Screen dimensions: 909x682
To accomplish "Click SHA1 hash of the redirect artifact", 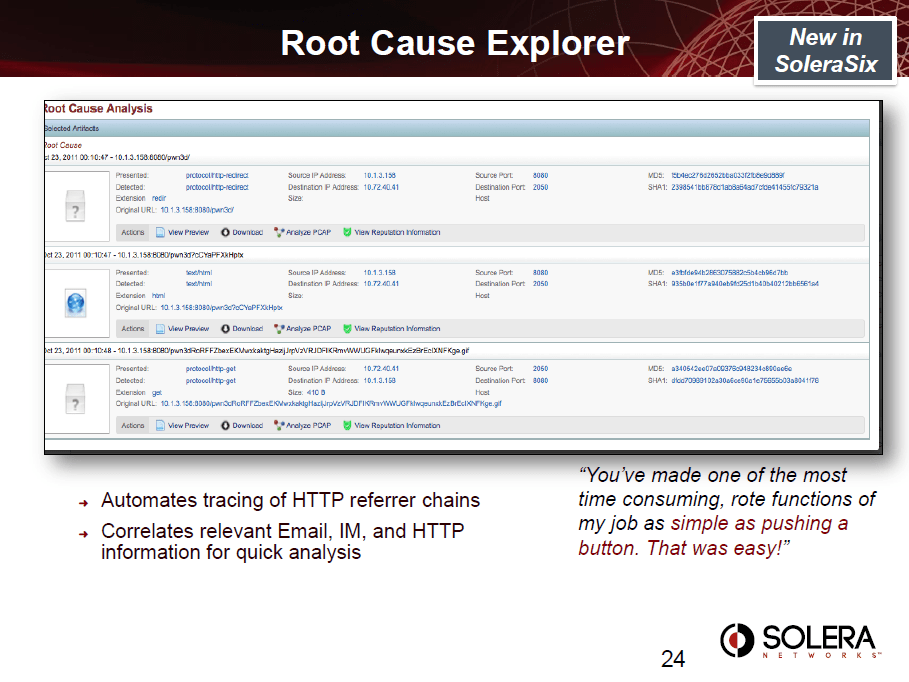I will click(745, 187).
